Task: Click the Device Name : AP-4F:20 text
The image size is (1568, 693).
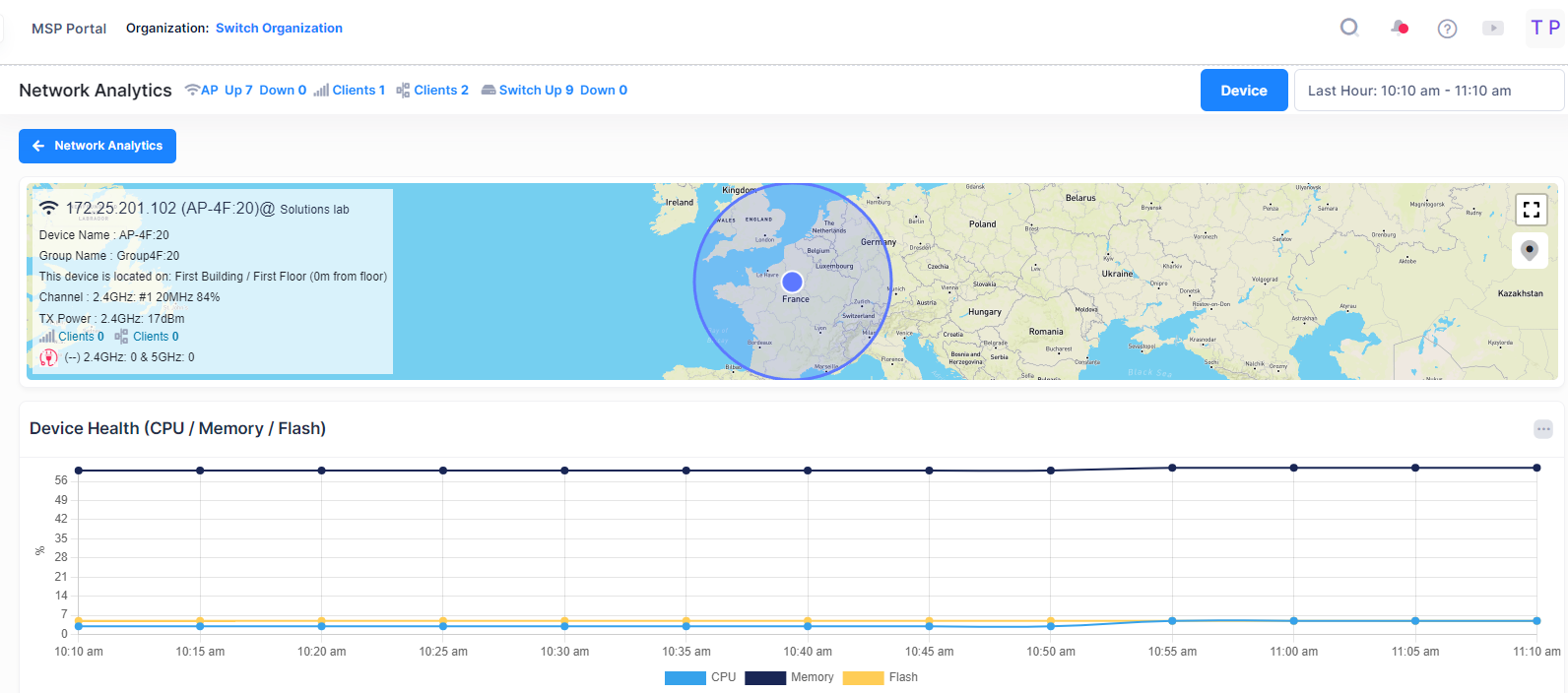Action: click(104, 235)
